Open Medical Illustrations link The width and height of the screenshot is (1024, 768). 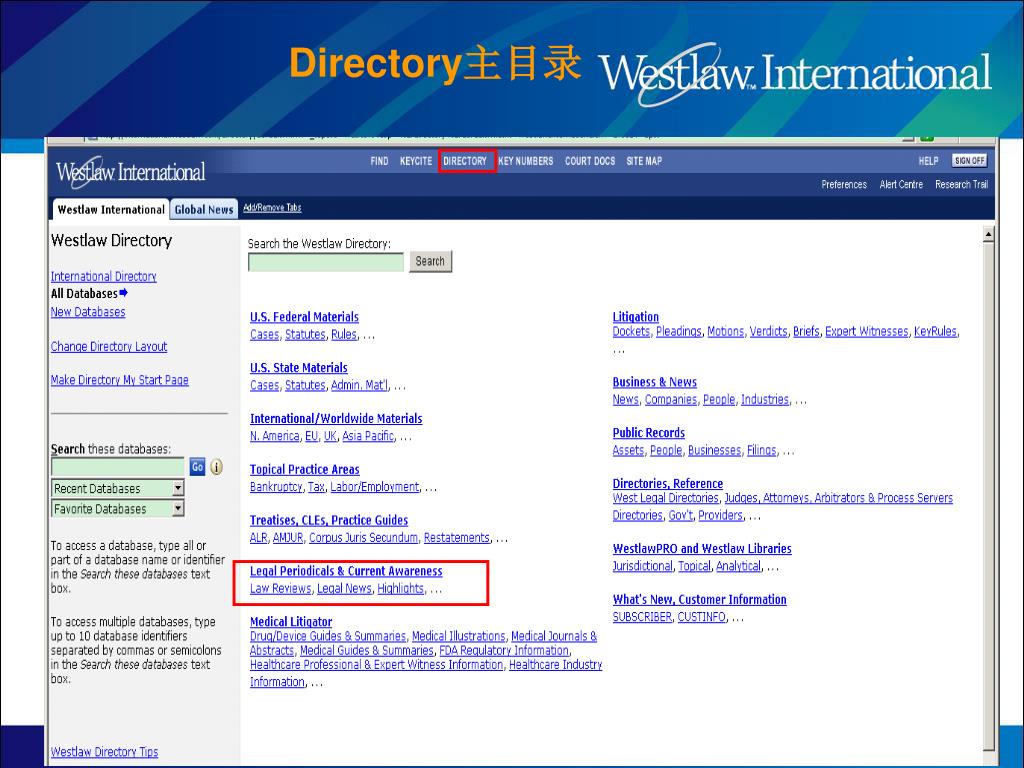458,636
